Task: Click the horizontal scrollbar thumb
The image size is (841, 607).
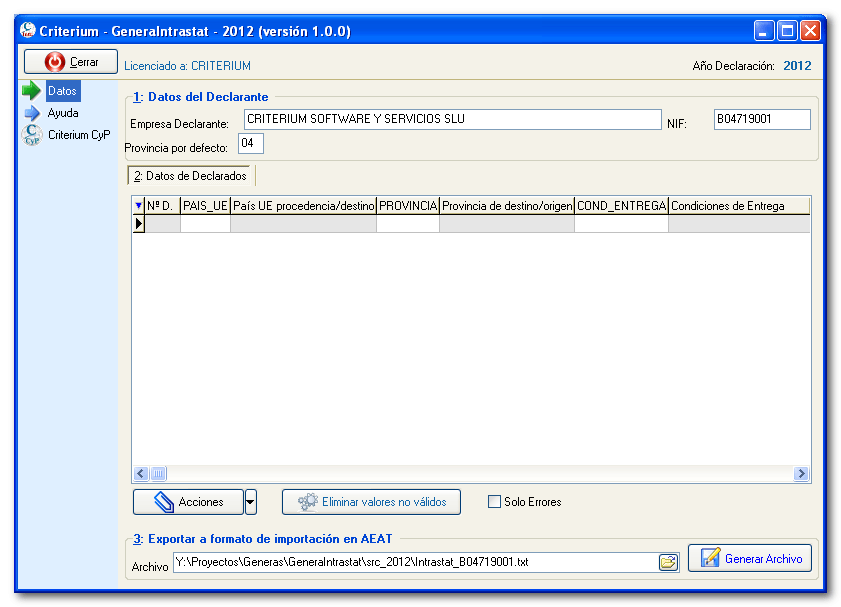Action: click(x=158, y=473)
